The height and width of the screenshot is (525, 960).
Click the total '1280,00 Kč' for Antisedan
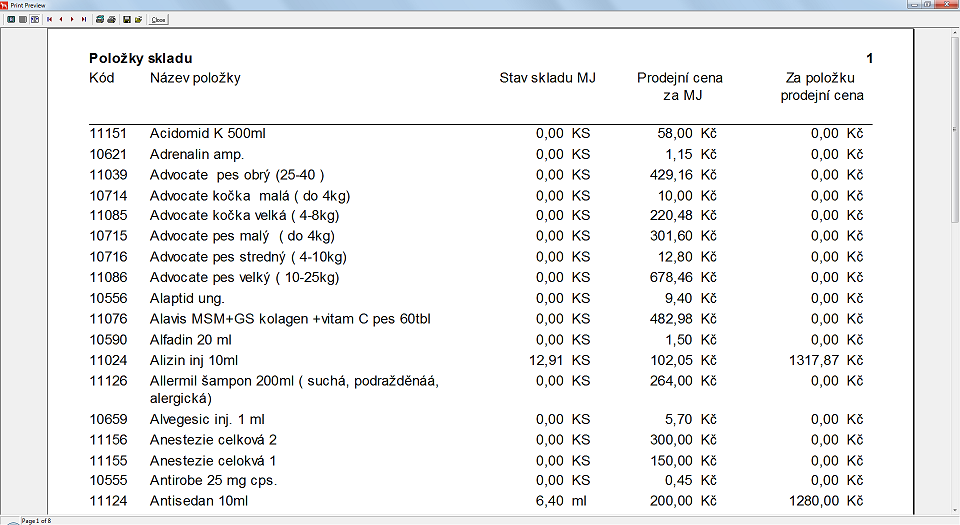click(826, 501)
